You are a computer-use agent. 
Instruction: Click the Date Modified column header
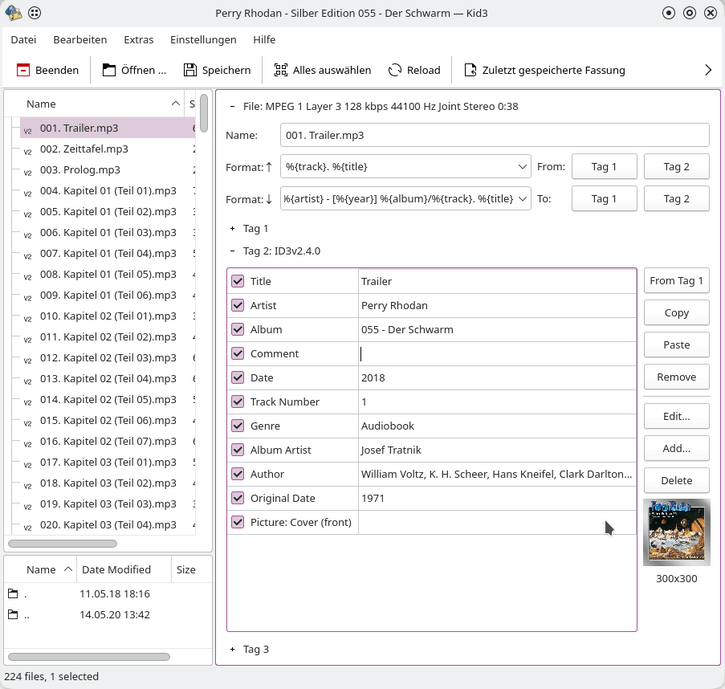[x=124, y=570]
